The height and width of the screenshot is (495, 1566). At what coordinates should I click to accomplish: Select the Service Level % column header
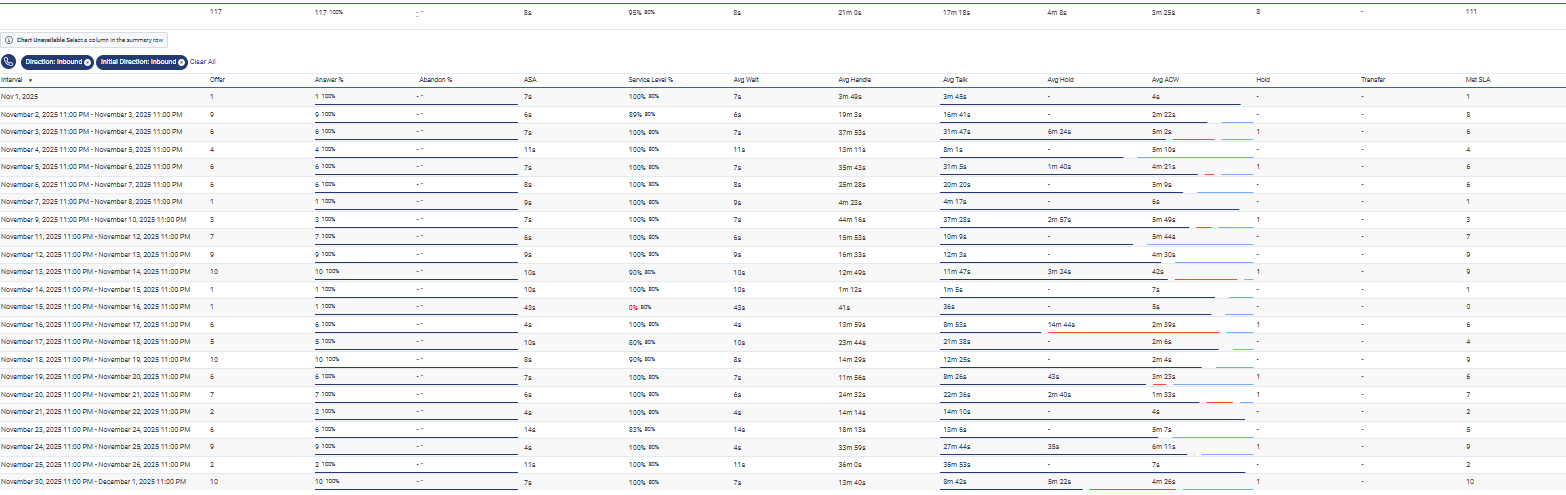[650, 79]
